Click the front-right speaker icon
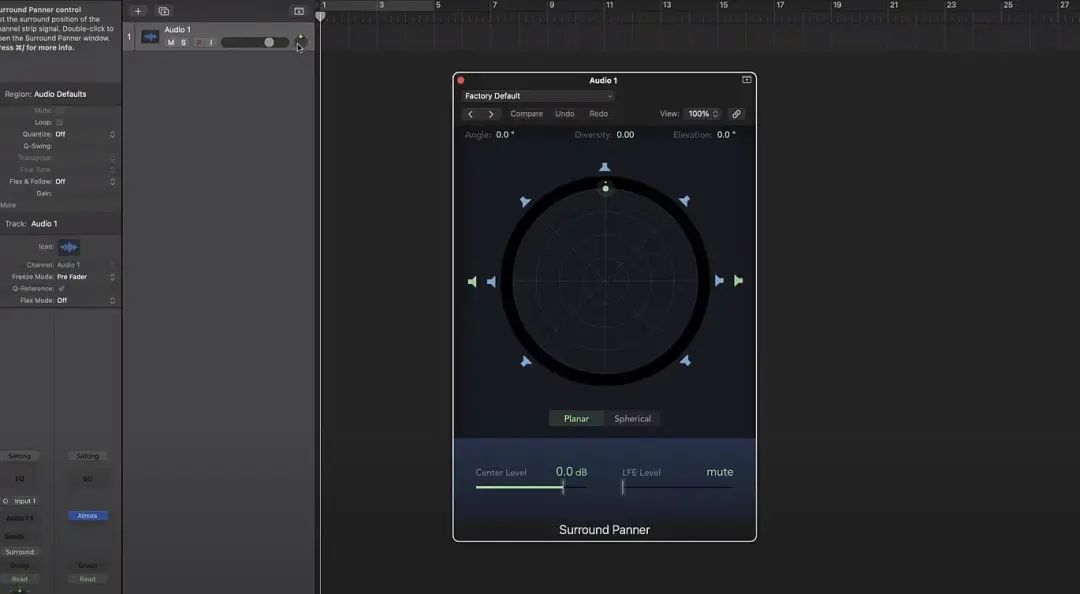 click(x=684, y=201)
